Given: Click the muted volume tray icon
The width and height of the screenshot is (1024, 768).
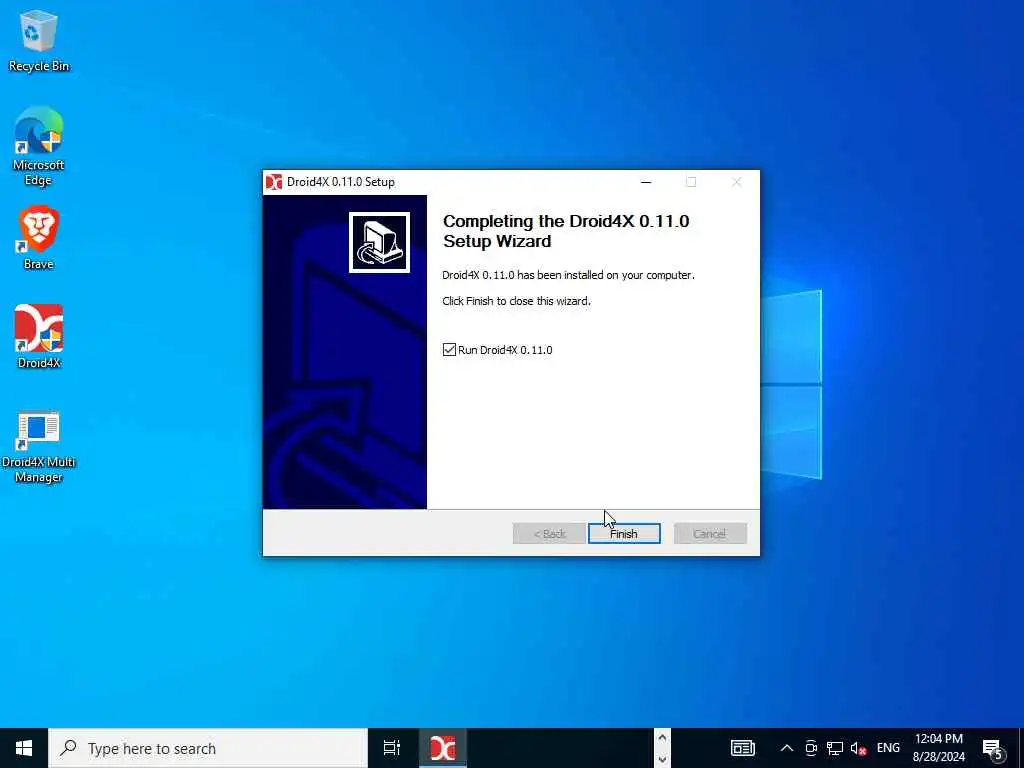Looking at the screenshot, I should point(858,748).
